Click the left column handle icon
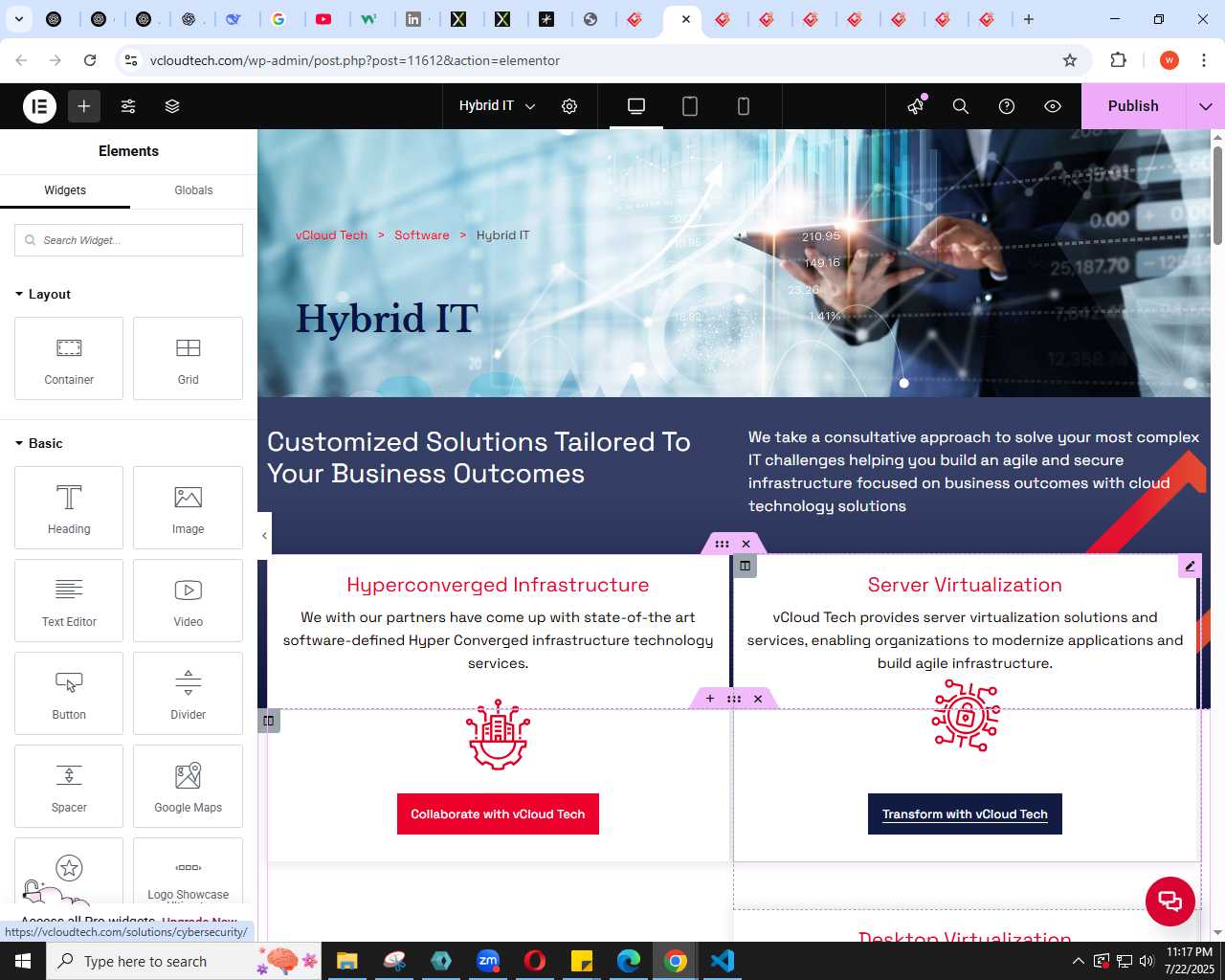The image size is (1225, 980). (x=269, y=721)
